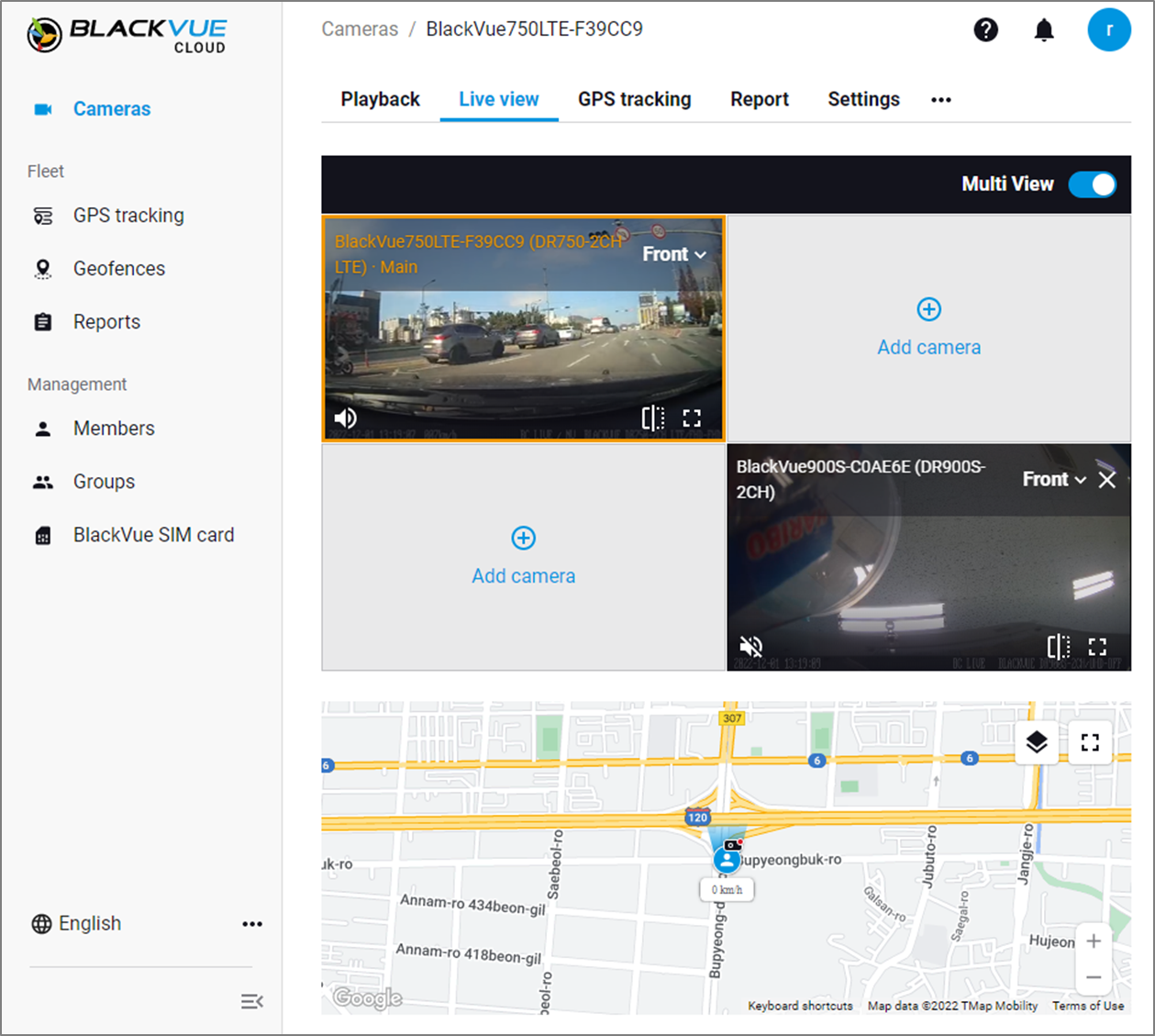Click bottom-left Add camera text
This screenshot has height=1036, width=1155.
tap(524, 576)
